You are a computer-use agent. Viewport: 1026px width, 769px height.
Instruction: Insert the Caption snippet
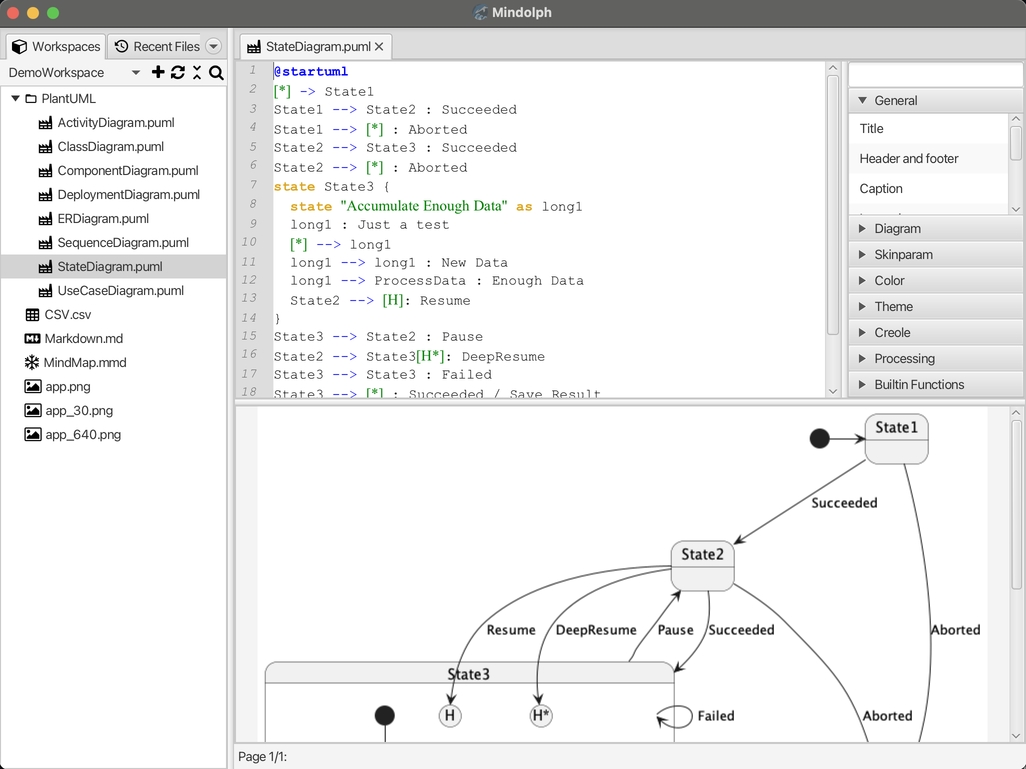click(x=928, y=188)
